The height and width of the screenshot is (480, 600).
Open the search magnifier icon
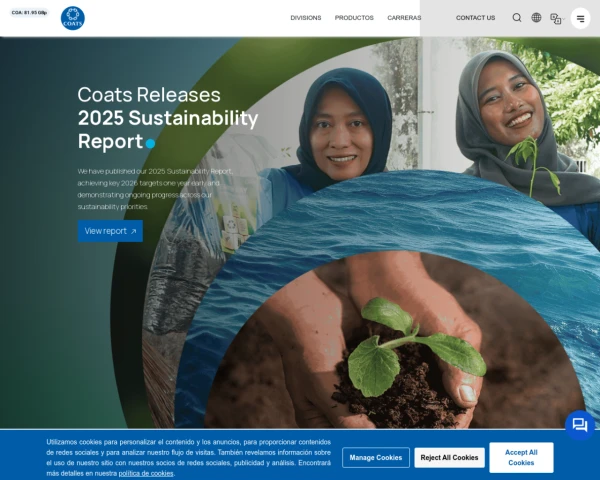point(517,18)
